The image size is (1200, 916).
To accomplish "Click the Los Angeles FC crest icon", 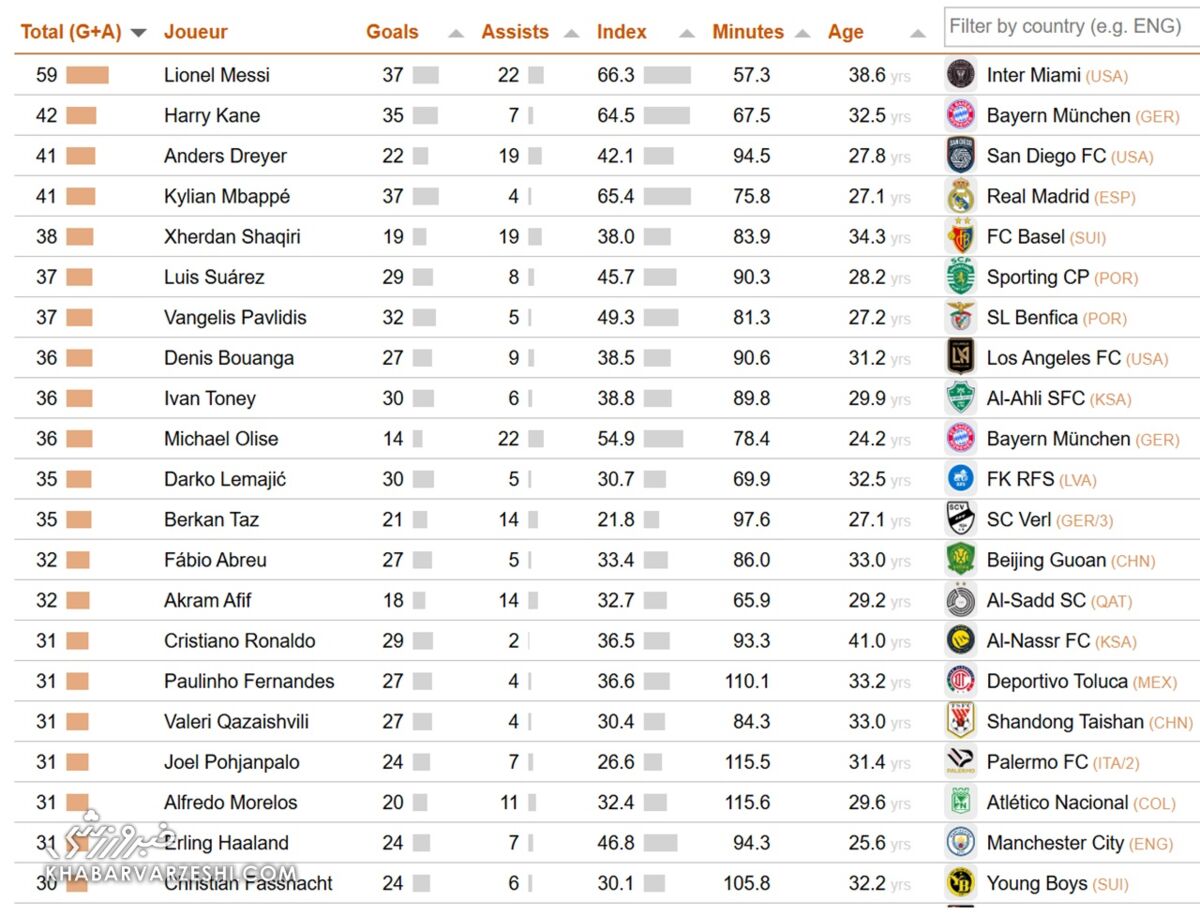I will click(960, 358).
